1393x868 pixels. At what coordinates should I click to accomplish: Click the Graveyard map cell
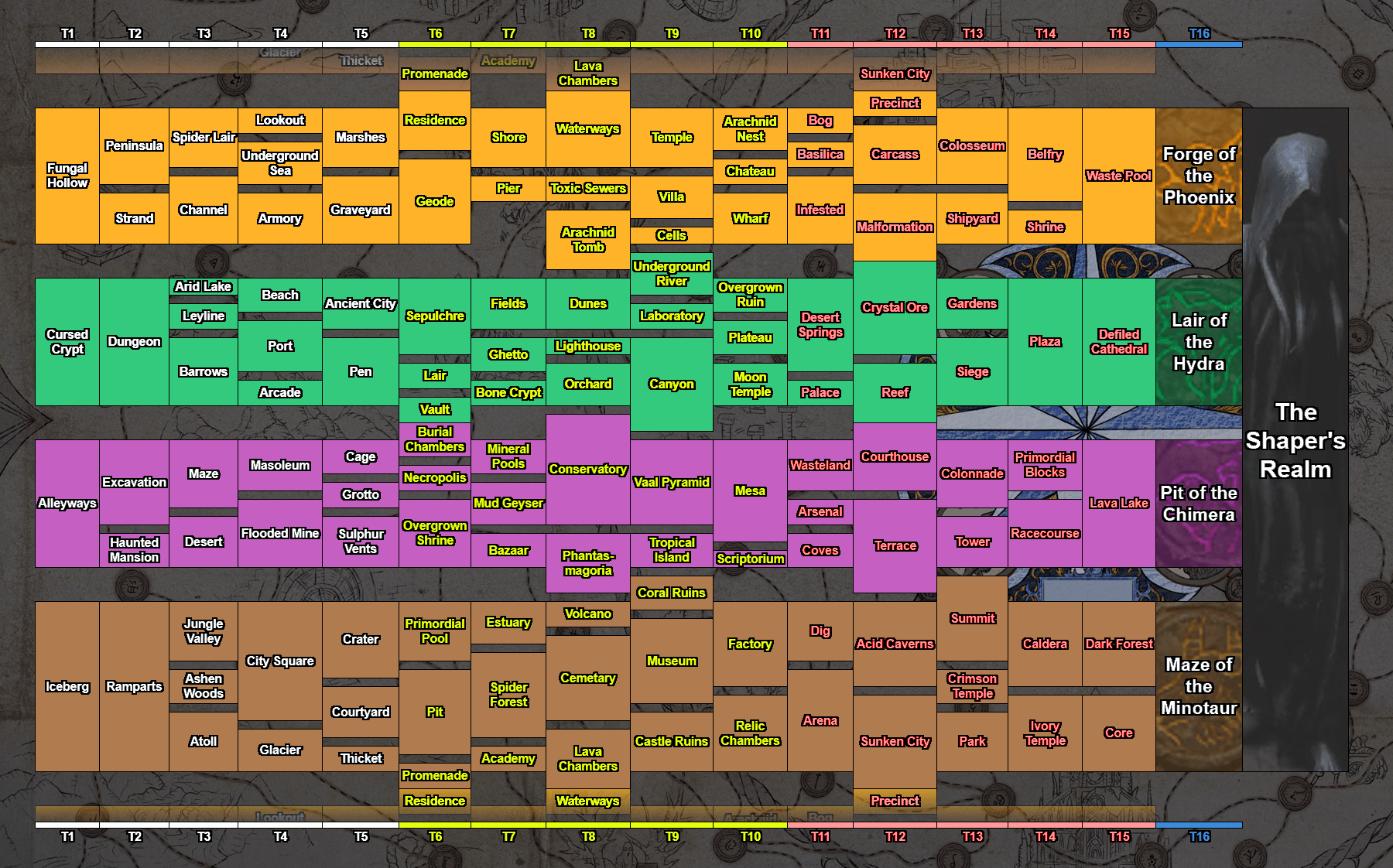[x=361, y=210]
